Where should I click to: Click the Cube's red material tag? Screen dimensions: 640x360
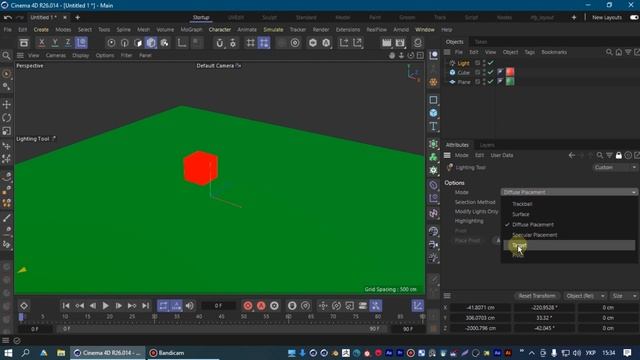[510, 72]
